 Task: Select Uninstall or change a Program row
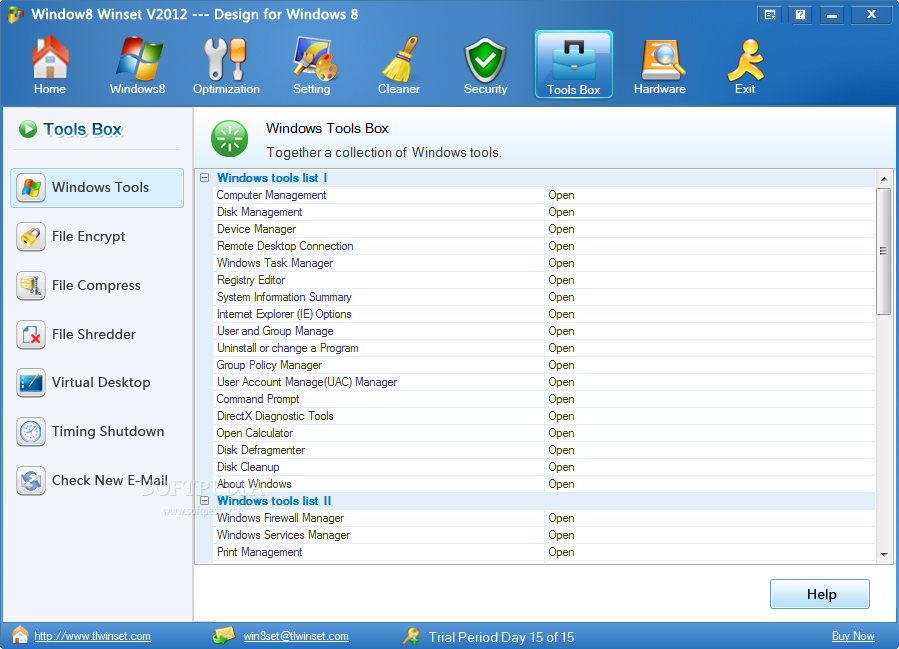pyautogui.click(x=544, y=348)
